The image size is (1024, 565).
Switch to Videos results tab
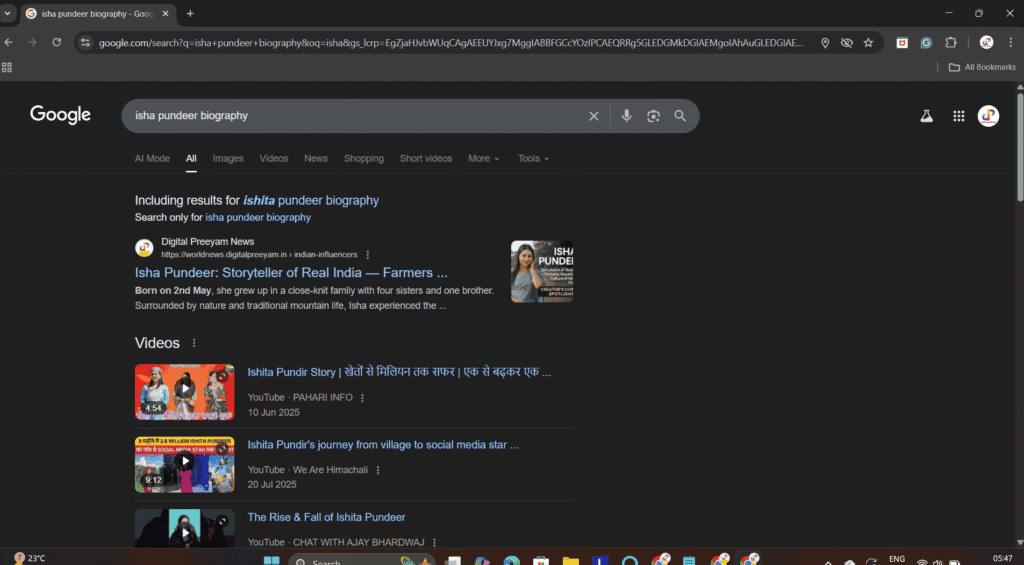click(x=274, y=159)
